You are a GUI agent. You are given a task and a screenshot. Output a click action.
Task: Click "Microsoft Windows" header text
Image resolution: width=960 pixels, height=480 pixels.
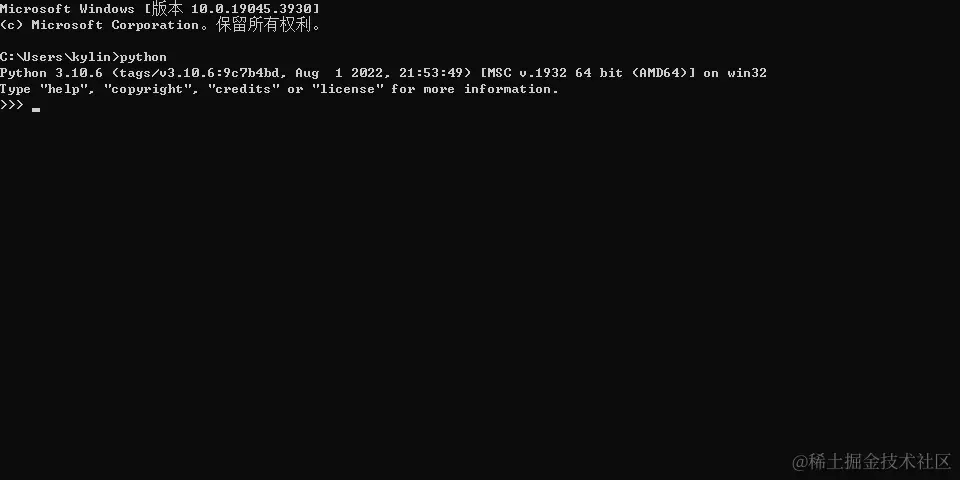67,9
